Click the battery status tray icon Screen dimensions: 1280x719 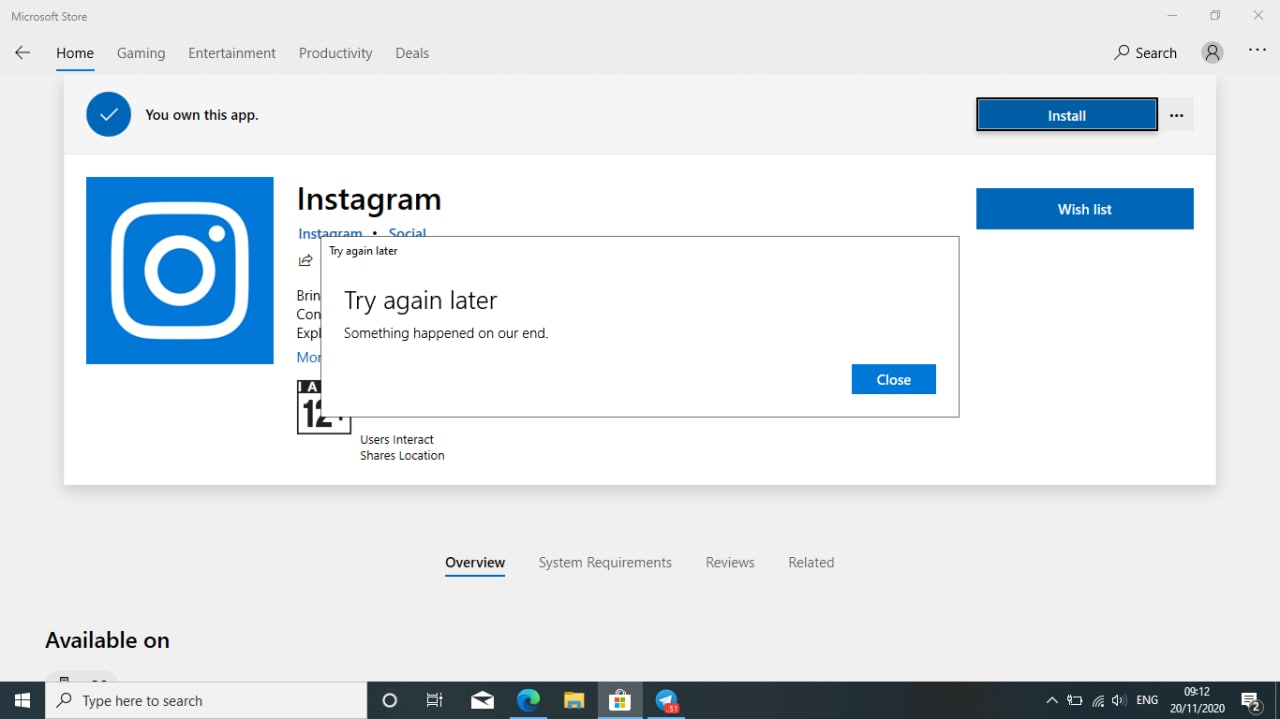click(1075, 700)
